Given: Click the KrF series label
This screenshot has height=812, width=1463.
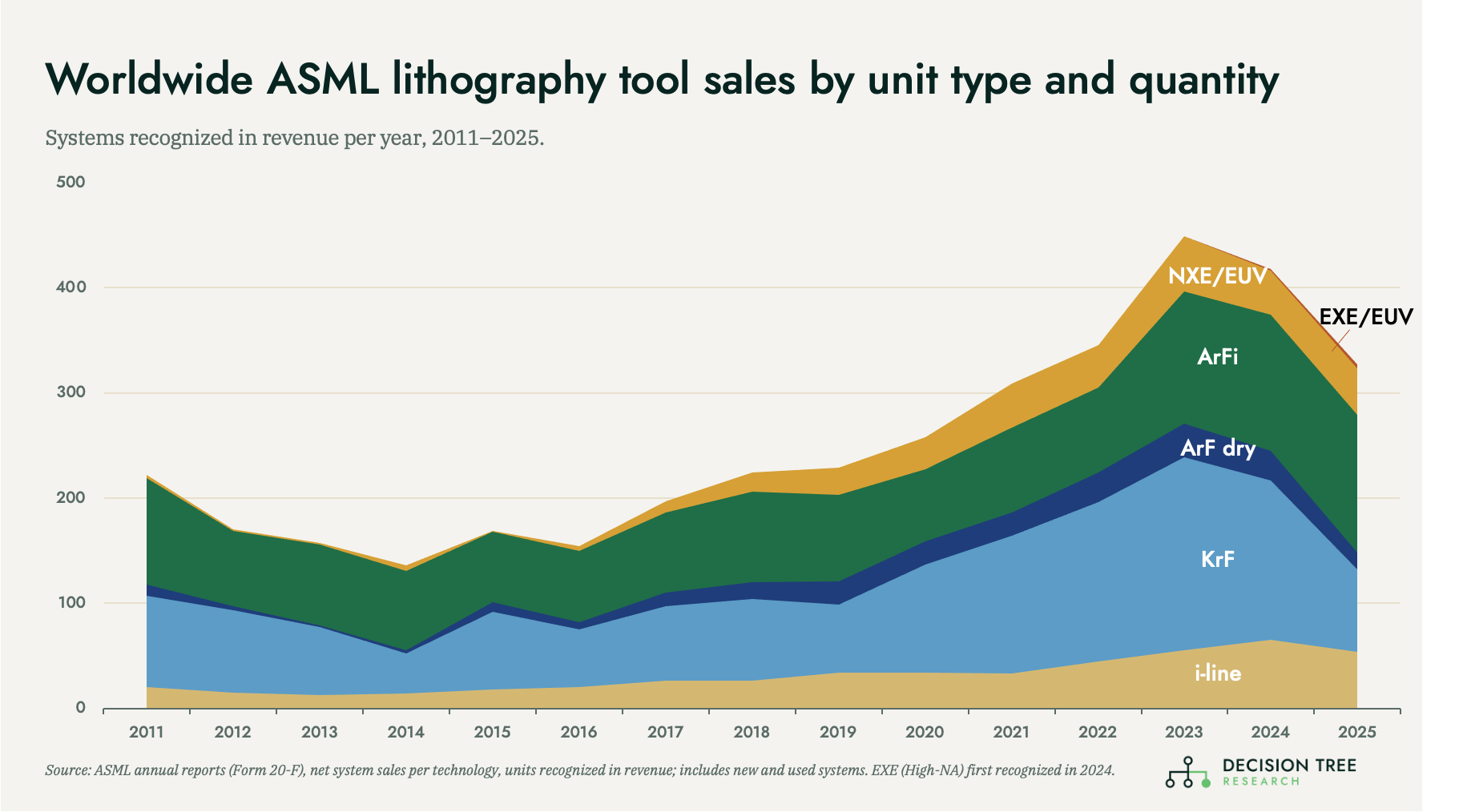Looking at the screenshot, I should (x=1218, y=559).
